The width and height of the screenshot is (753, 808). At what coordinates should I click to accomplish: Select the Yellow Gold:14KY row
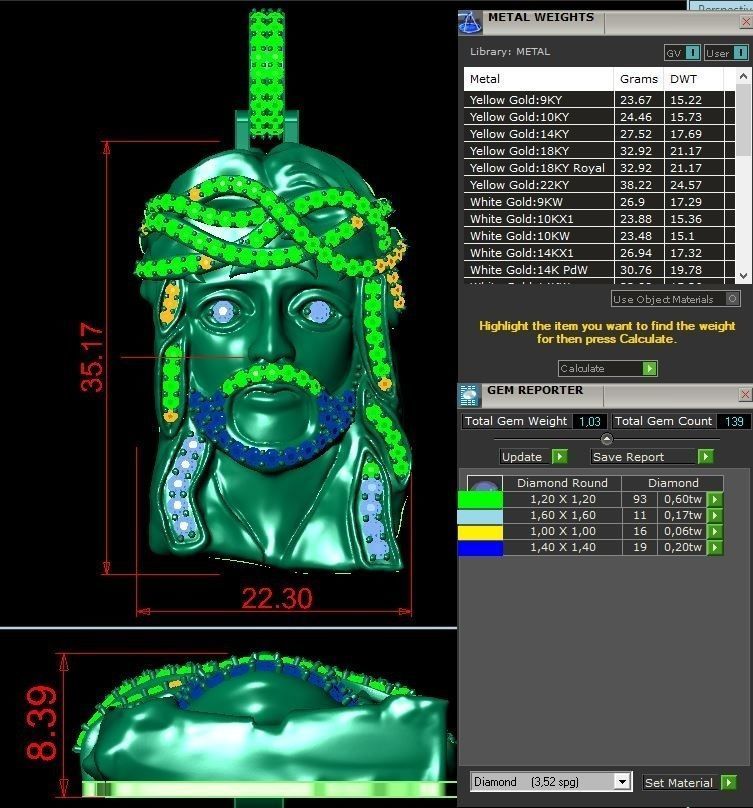pos(599,134)
